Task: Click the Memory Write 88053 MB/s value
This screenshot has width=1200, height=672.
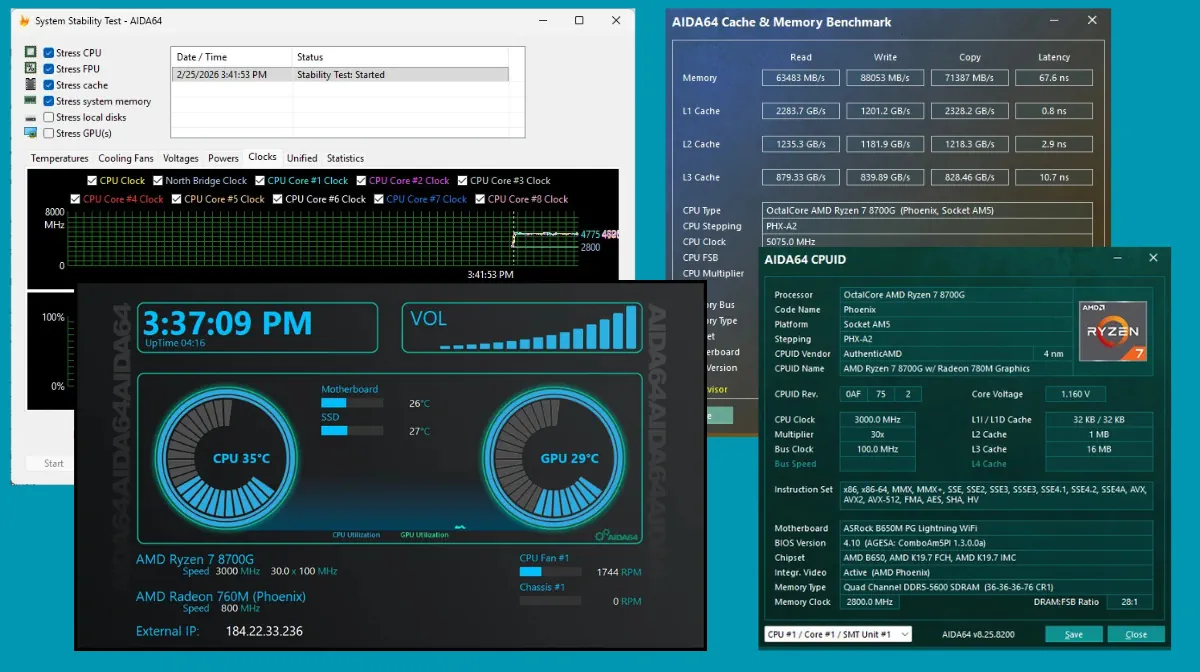Action: [x=885, y=78]
